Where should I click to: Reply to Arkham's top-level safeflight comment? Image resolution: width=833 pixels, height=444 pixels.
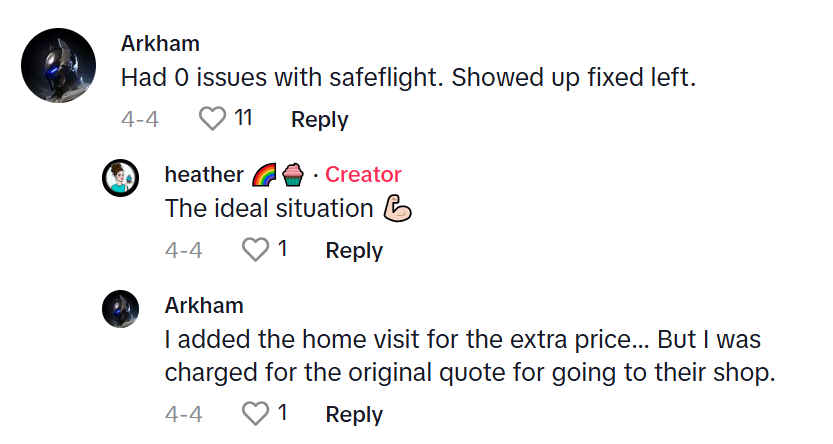point(319,120)
